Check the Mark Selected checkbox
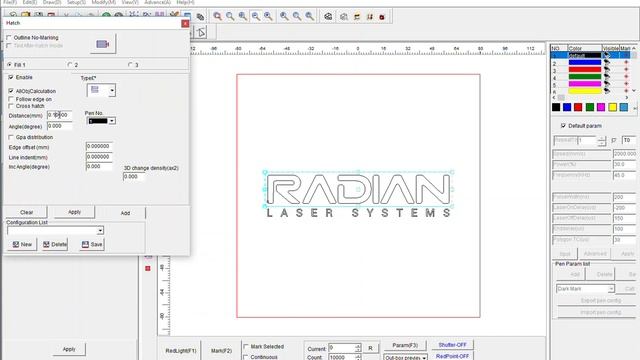640x360 pixels. pos(246,347)
